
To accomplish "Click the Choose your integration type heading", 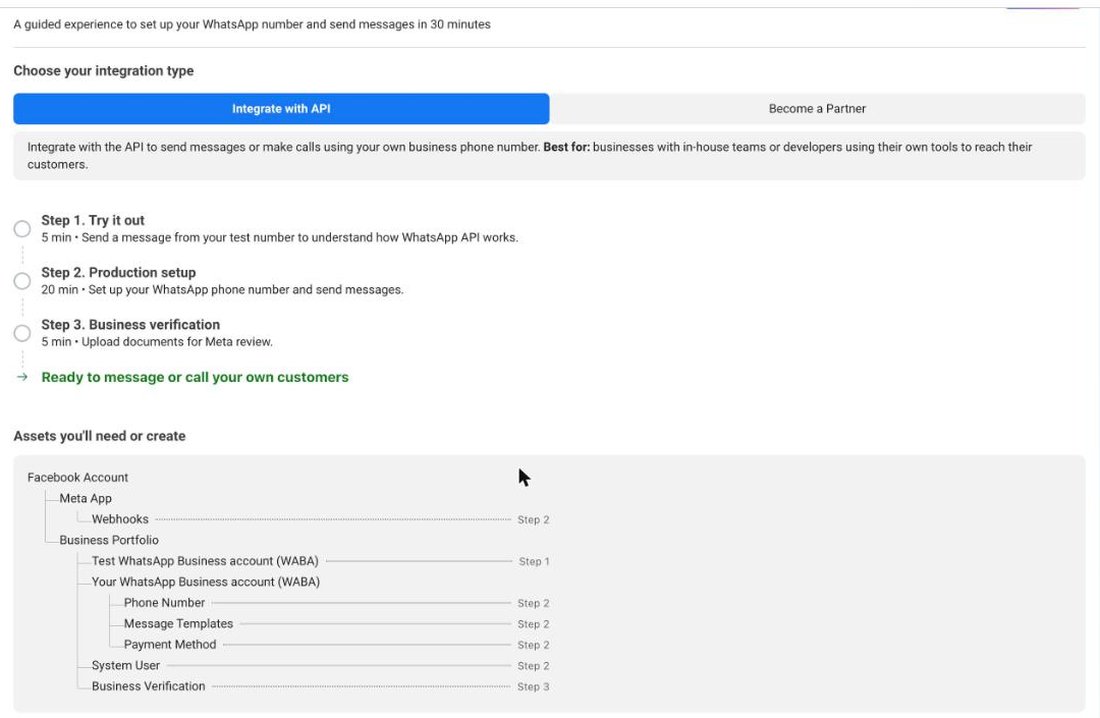I will pyautogui.click(x=103, y=71).
